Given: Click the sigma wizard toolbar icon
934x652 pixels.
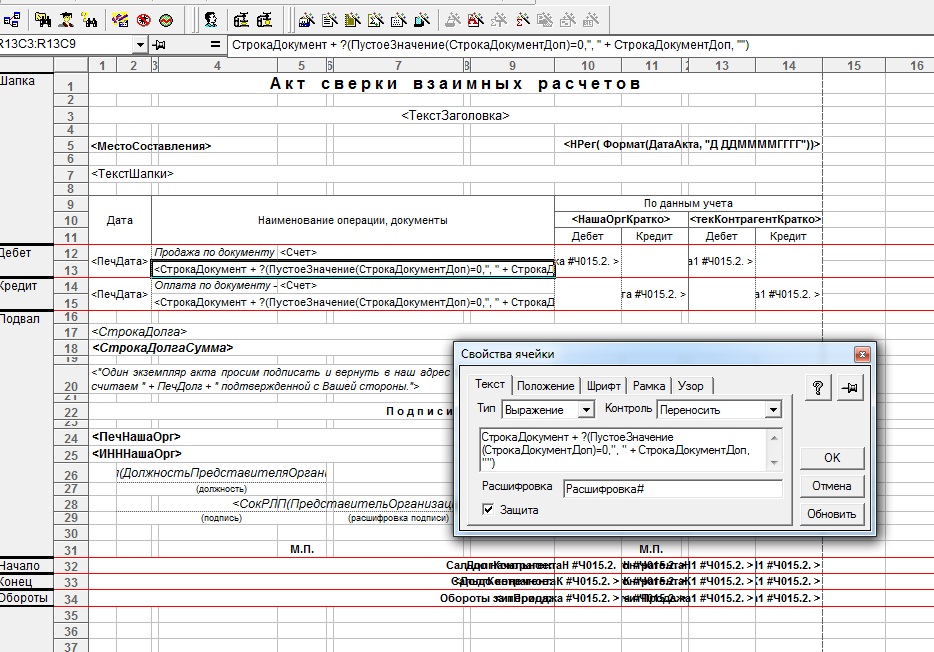Looking at the screenshot, I should (x=120, y=20).
